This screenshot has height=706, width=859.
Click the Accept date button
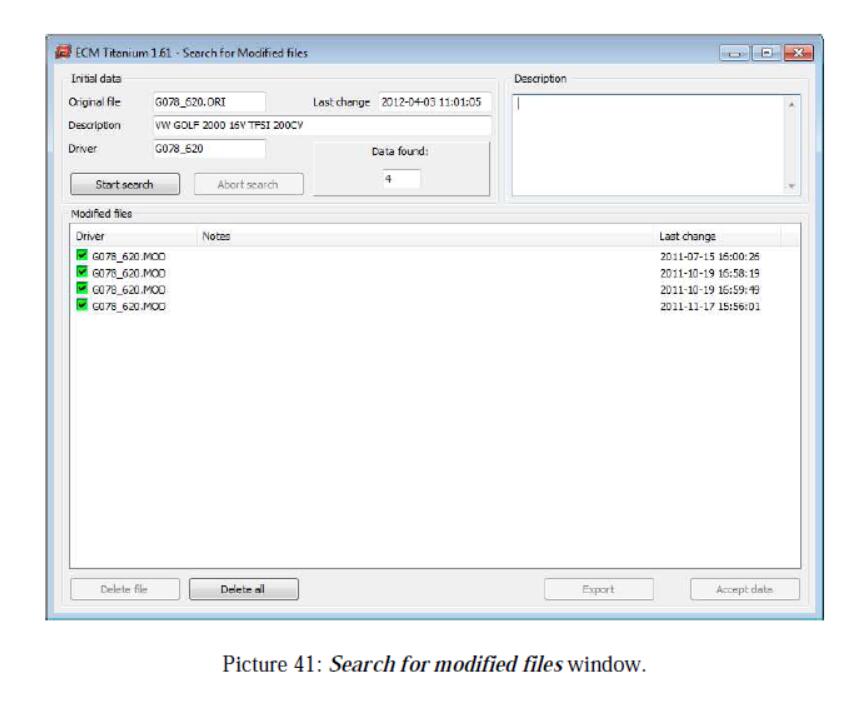(745, 589)
